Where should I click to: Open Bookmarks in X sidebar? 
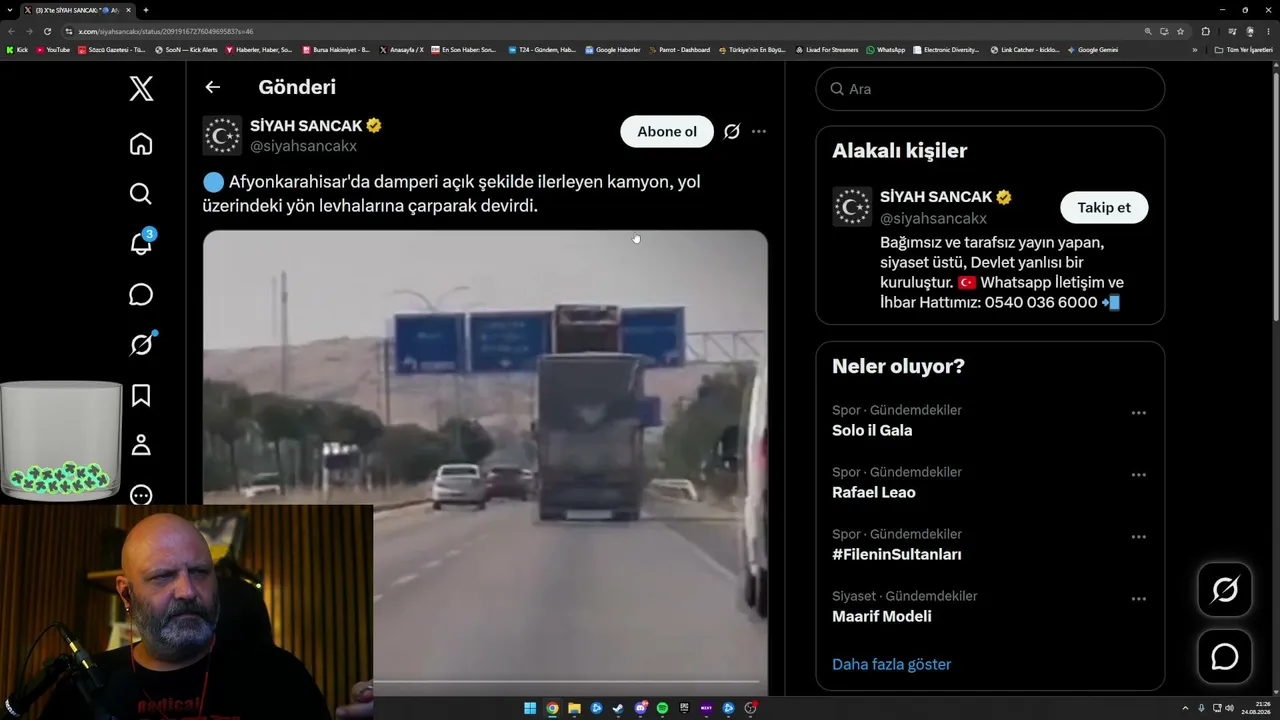141,395
